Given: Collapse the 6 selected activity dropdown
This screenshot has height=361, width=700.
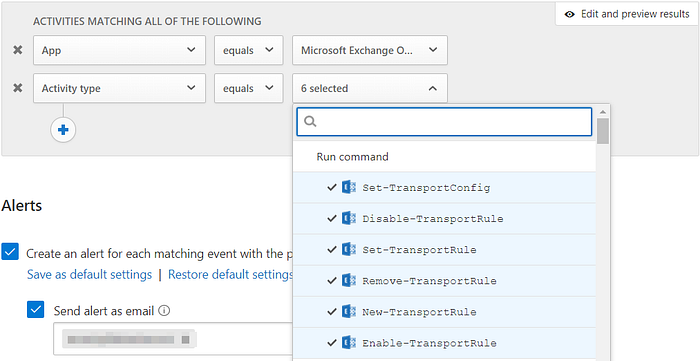Looking at the screenshot, I should coord(370,88).
